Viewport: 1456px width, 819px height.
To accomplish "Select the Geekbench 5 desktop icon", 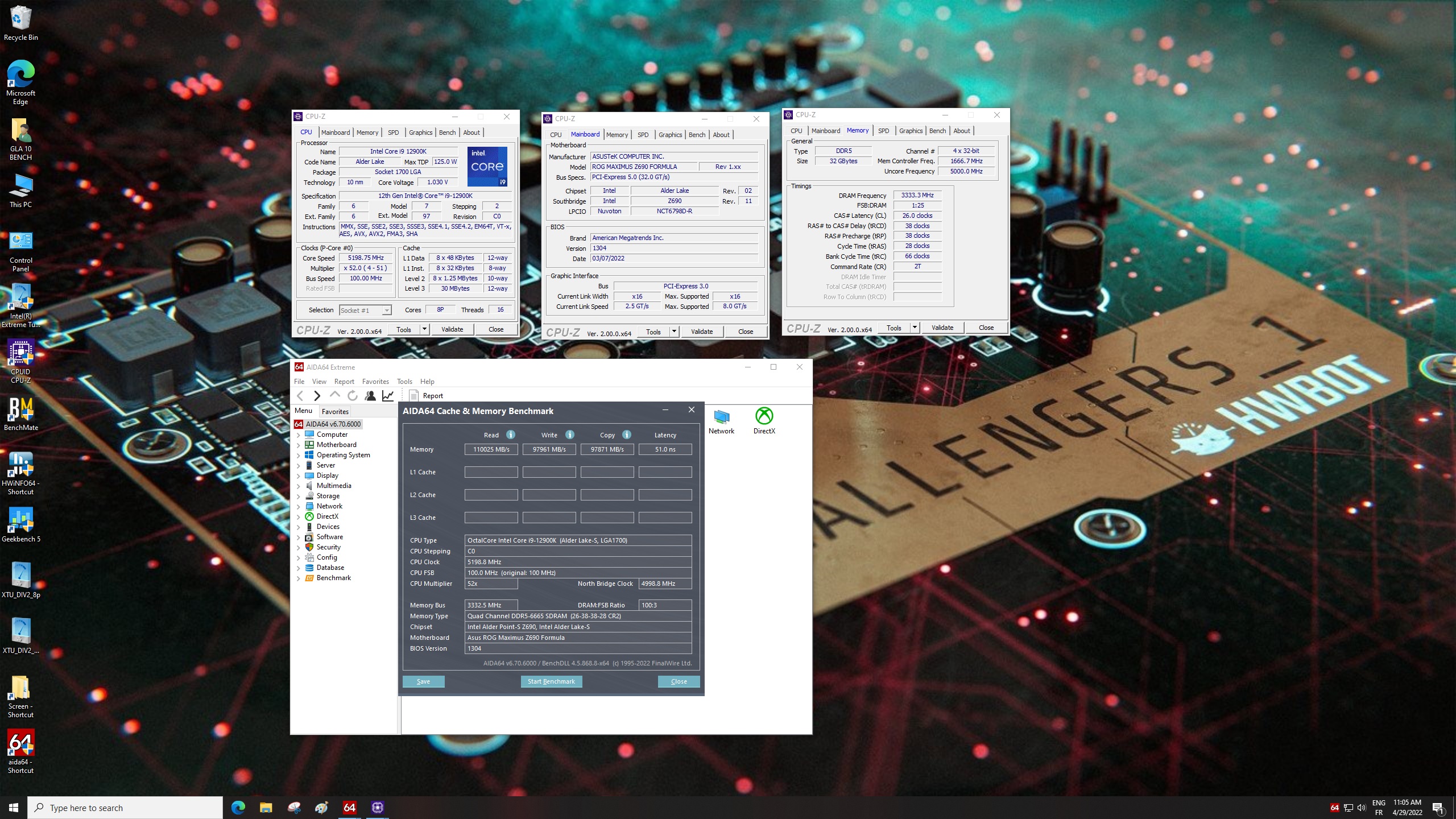I will (20, 524).
